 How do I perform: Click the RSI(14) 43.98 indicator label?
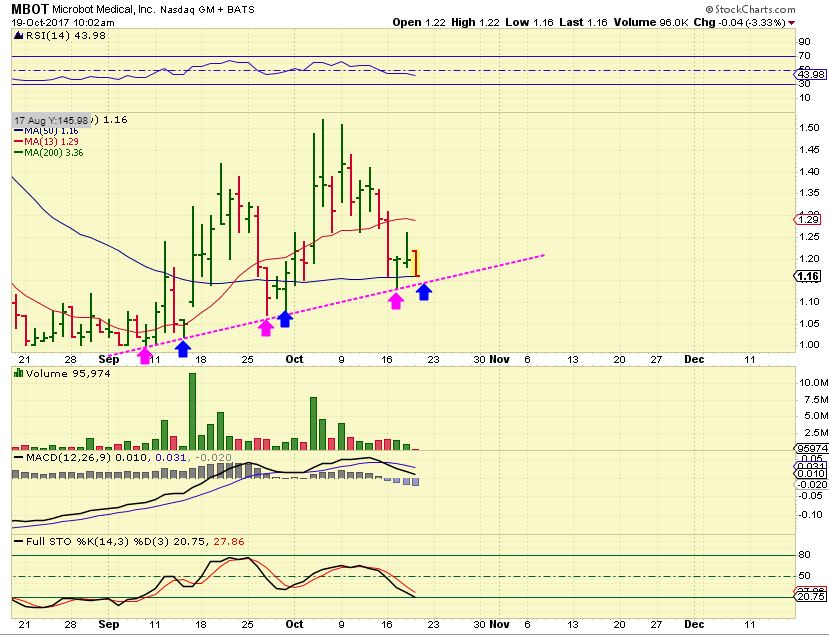point(65,35)
